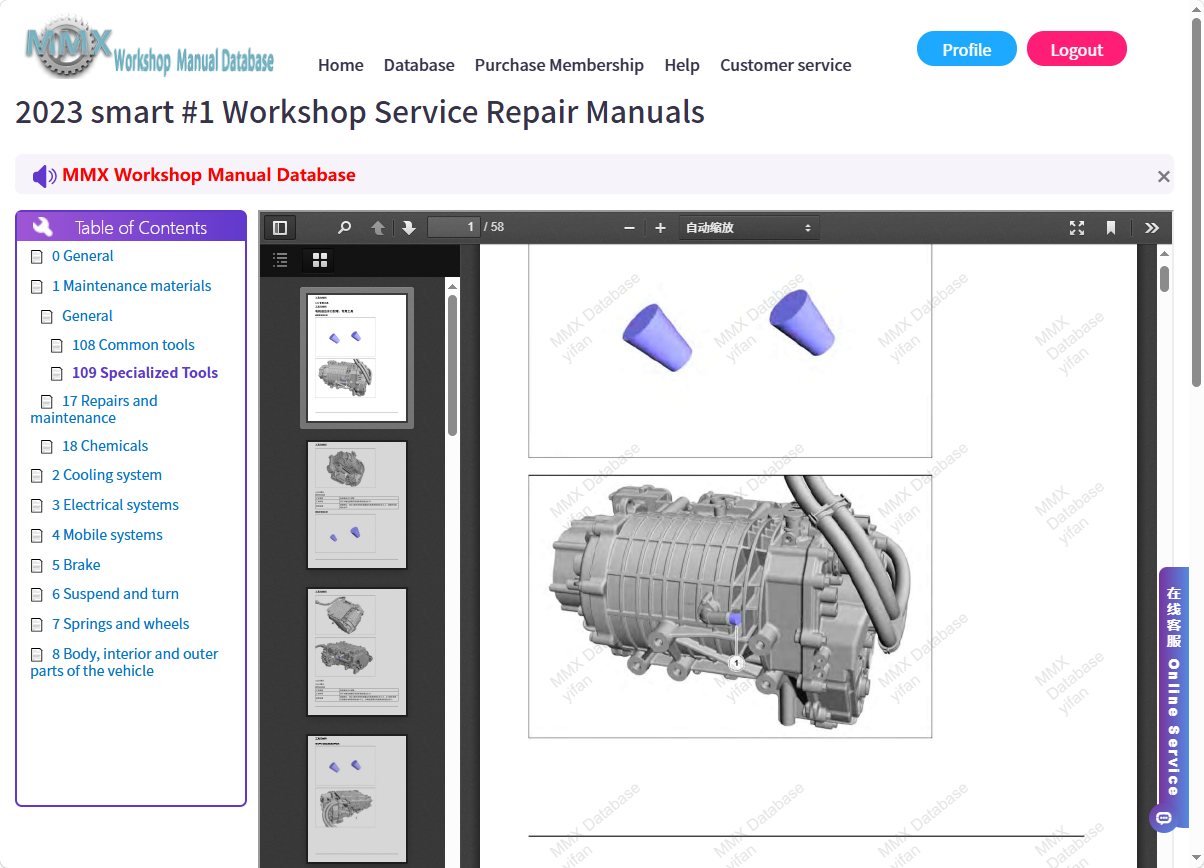Go to previous page arrow
Image resolution: width=1204 pixels, height=868 pixels.
coord(378,228)
